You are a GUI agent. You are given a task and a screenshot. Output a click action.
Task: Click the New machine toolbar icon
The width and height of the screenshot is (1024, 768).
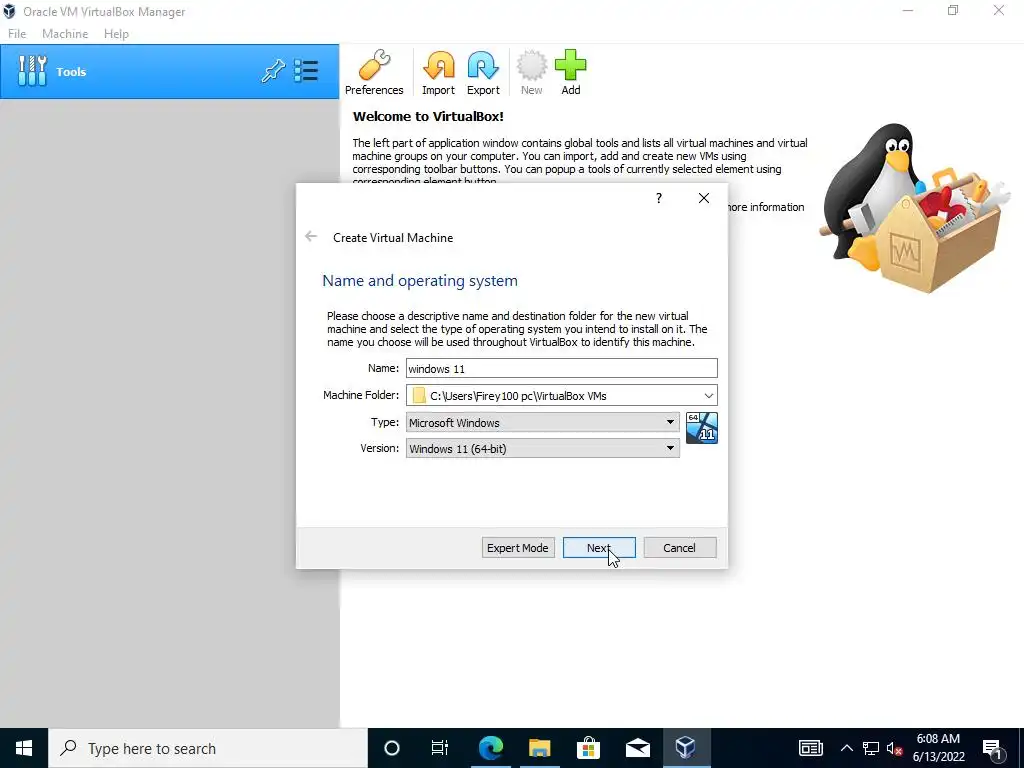532,72
